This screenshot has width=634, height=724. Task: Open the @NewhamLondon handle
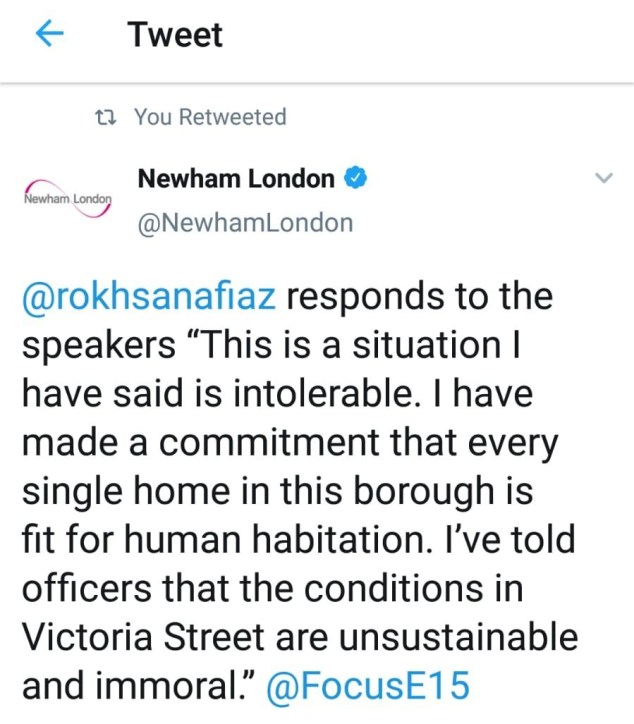click(x=245, y=222)
